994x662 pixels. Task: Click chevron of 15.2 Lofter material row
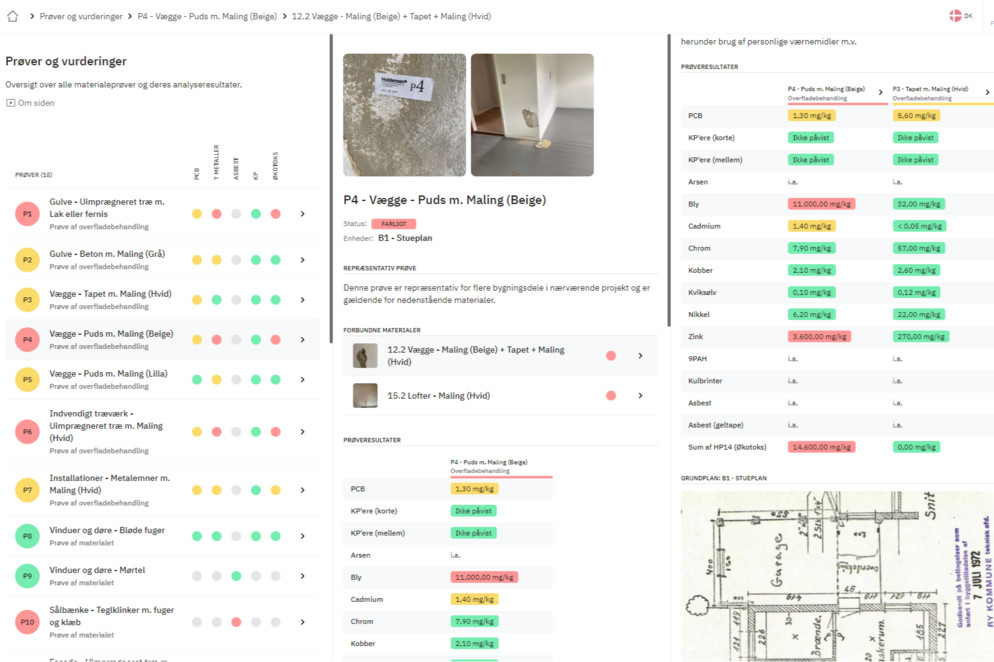(x=640, y=396)
